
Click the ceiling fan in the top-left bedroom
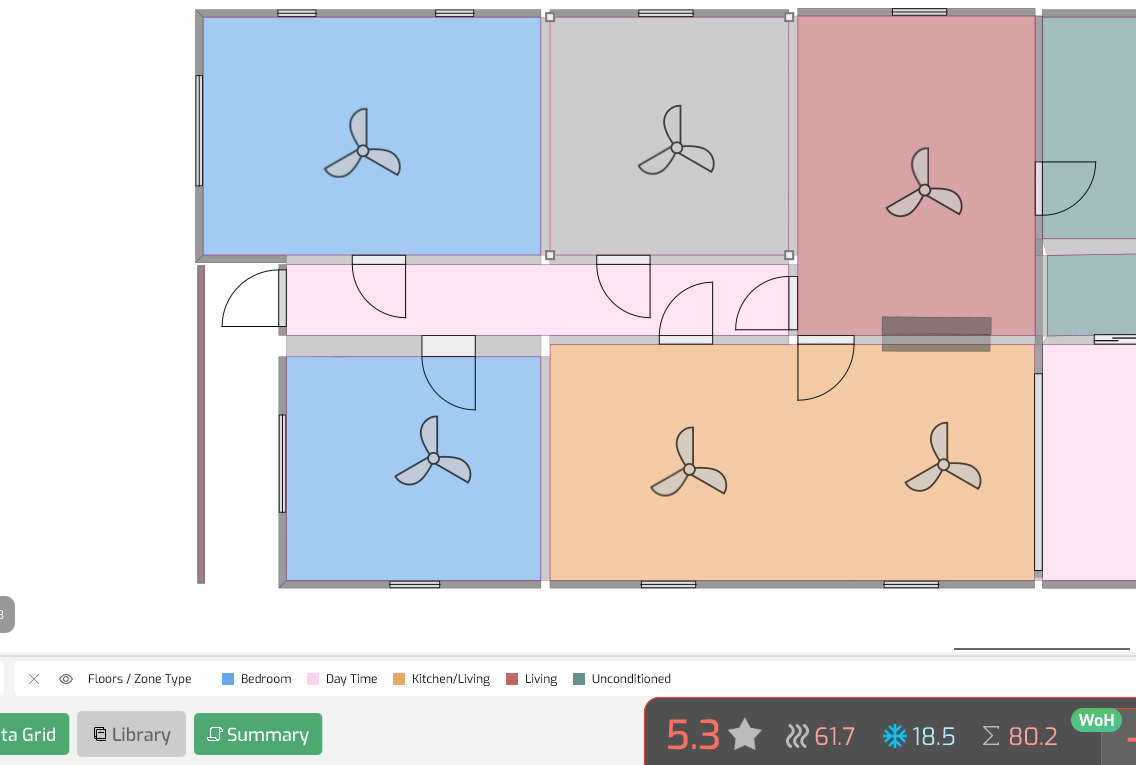[x=363, y=150]
